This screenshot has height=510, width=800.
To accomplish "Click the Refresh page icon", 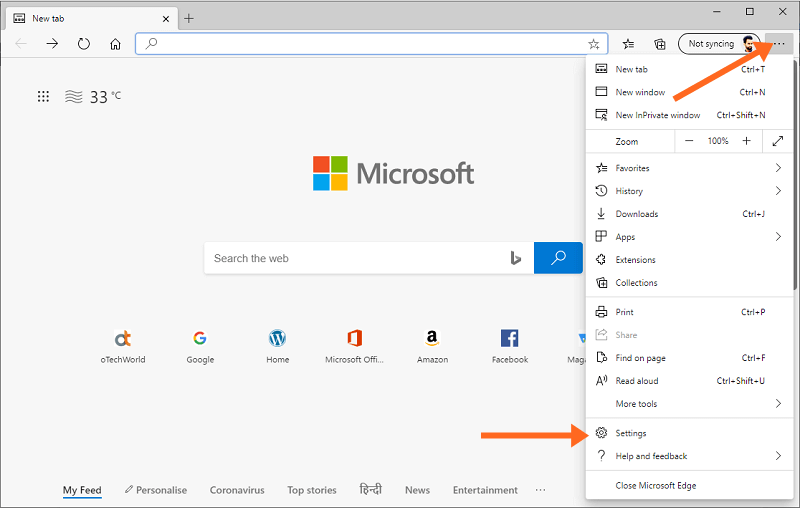I will coord(84,44).
